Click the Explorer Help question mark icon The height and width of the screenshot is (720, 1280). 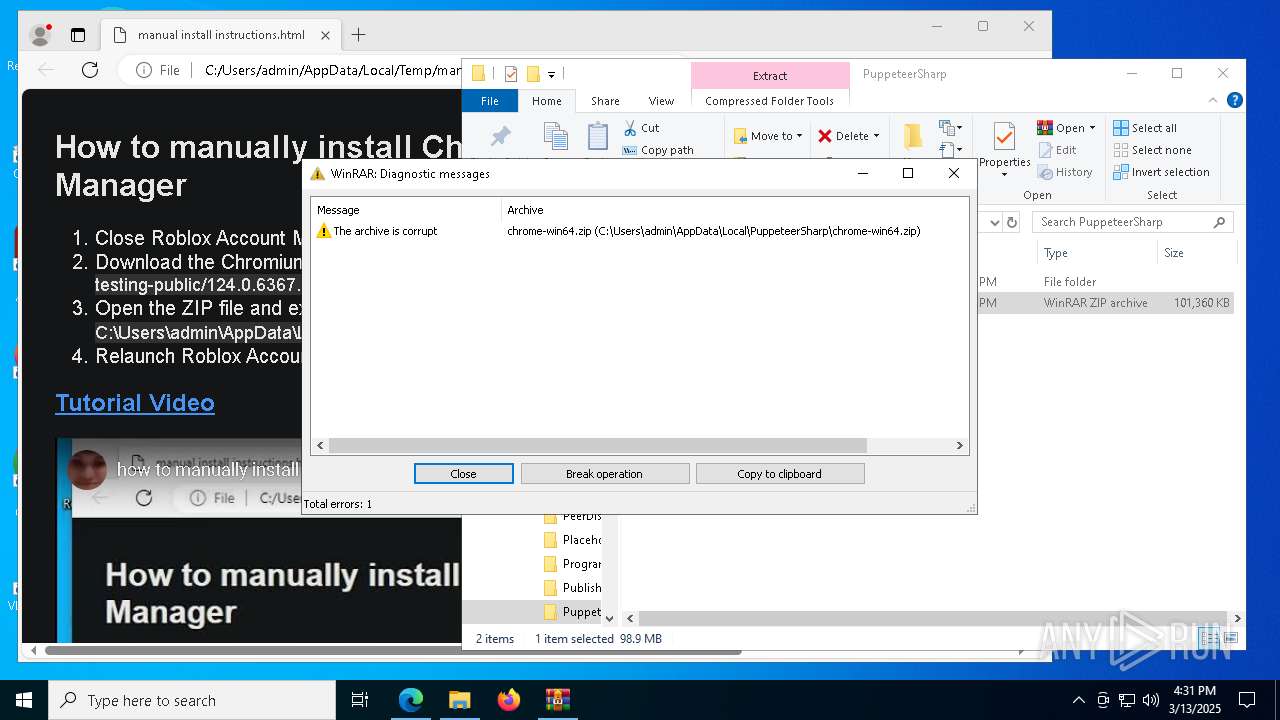[1235, 100]
